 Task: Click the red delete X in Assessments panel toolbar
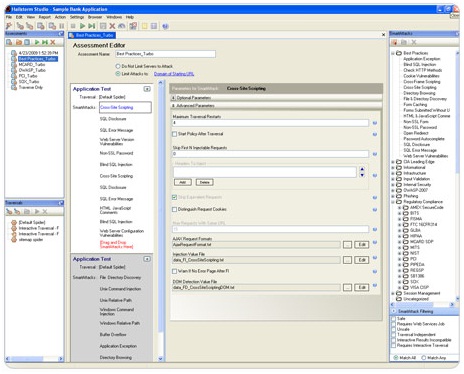[x=53, y=42]
